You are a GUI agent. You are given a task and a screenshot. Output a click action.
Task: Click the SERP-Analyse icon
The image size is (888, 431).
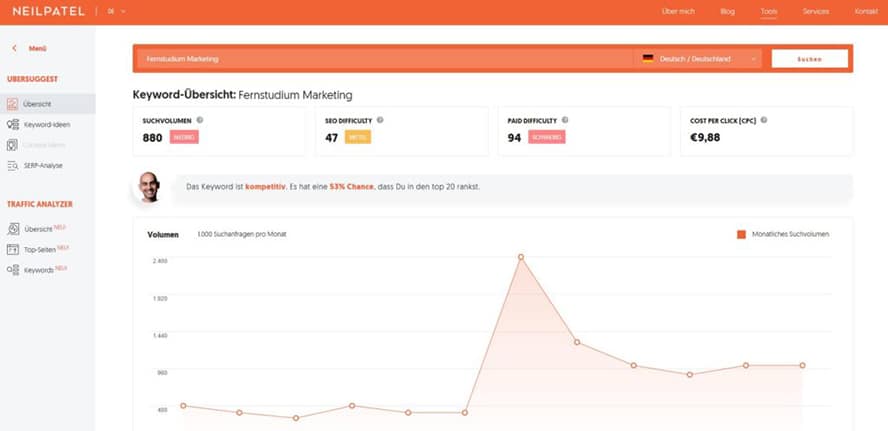pyautogui.click(x=12, y=166)
